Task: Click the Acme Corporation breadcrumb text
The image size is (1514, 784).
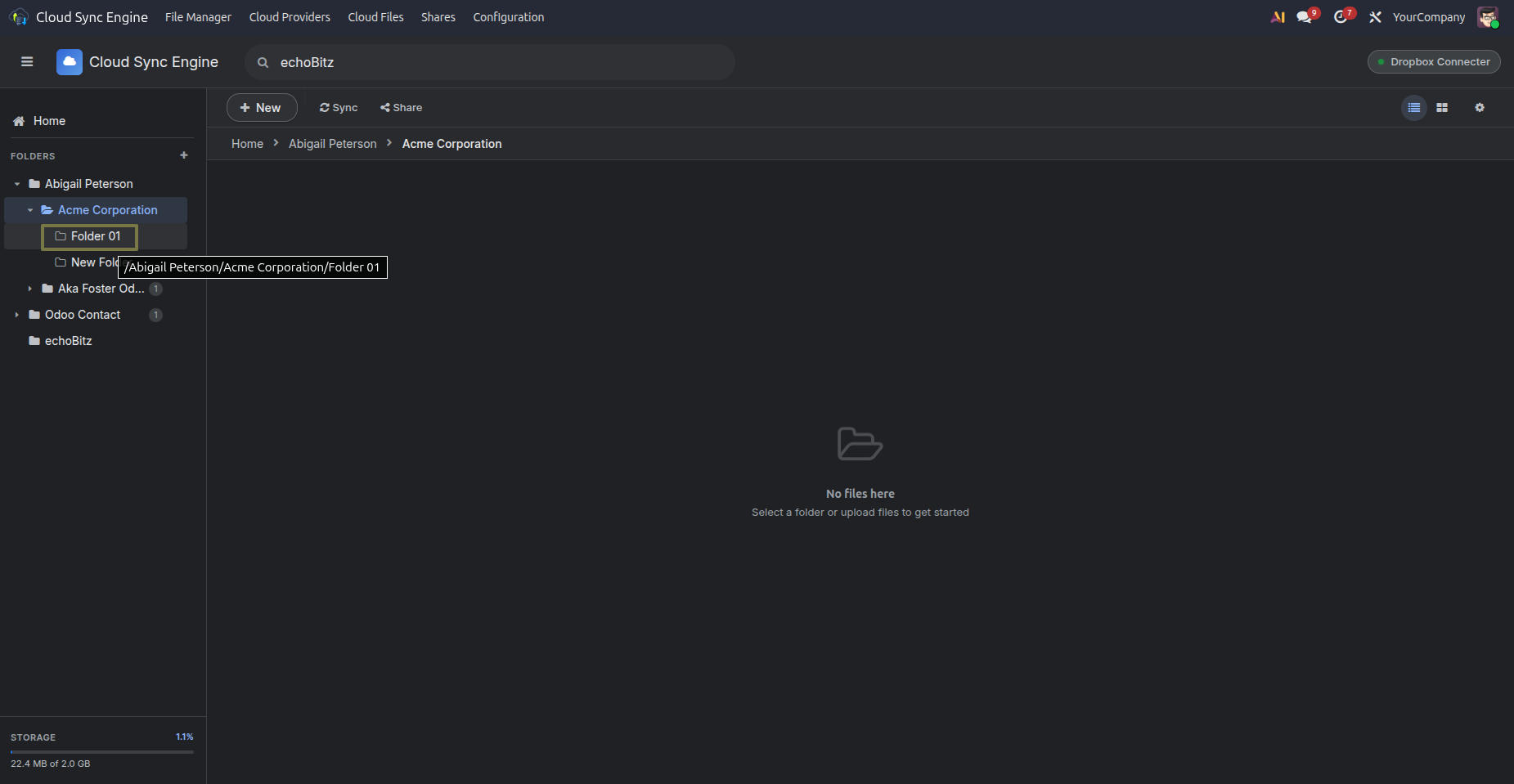Action: pos(452,144)
